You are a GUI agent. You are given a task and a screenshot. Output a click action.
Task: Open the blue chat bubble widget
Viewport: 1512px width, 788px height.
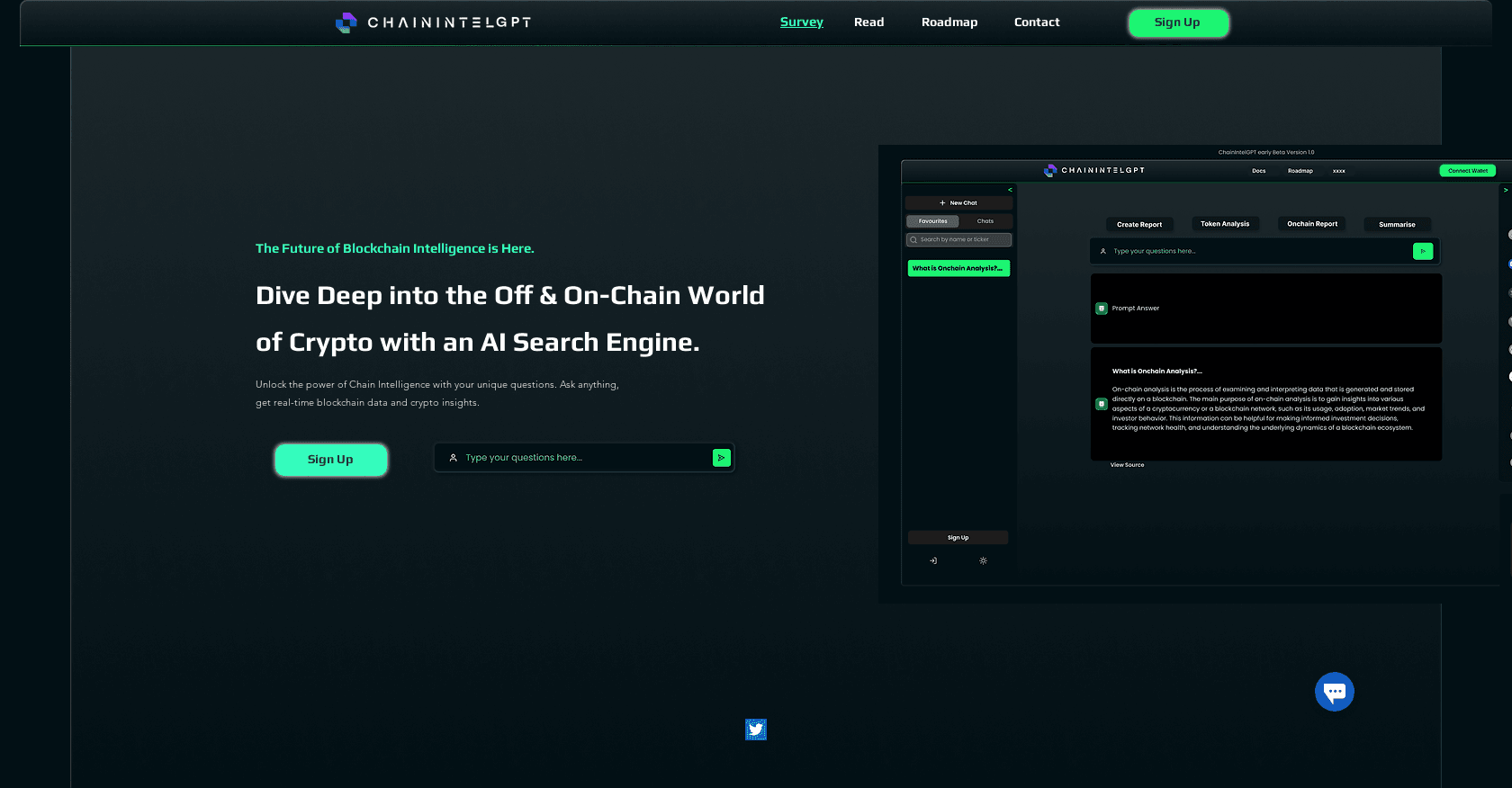click(1335, 692)
